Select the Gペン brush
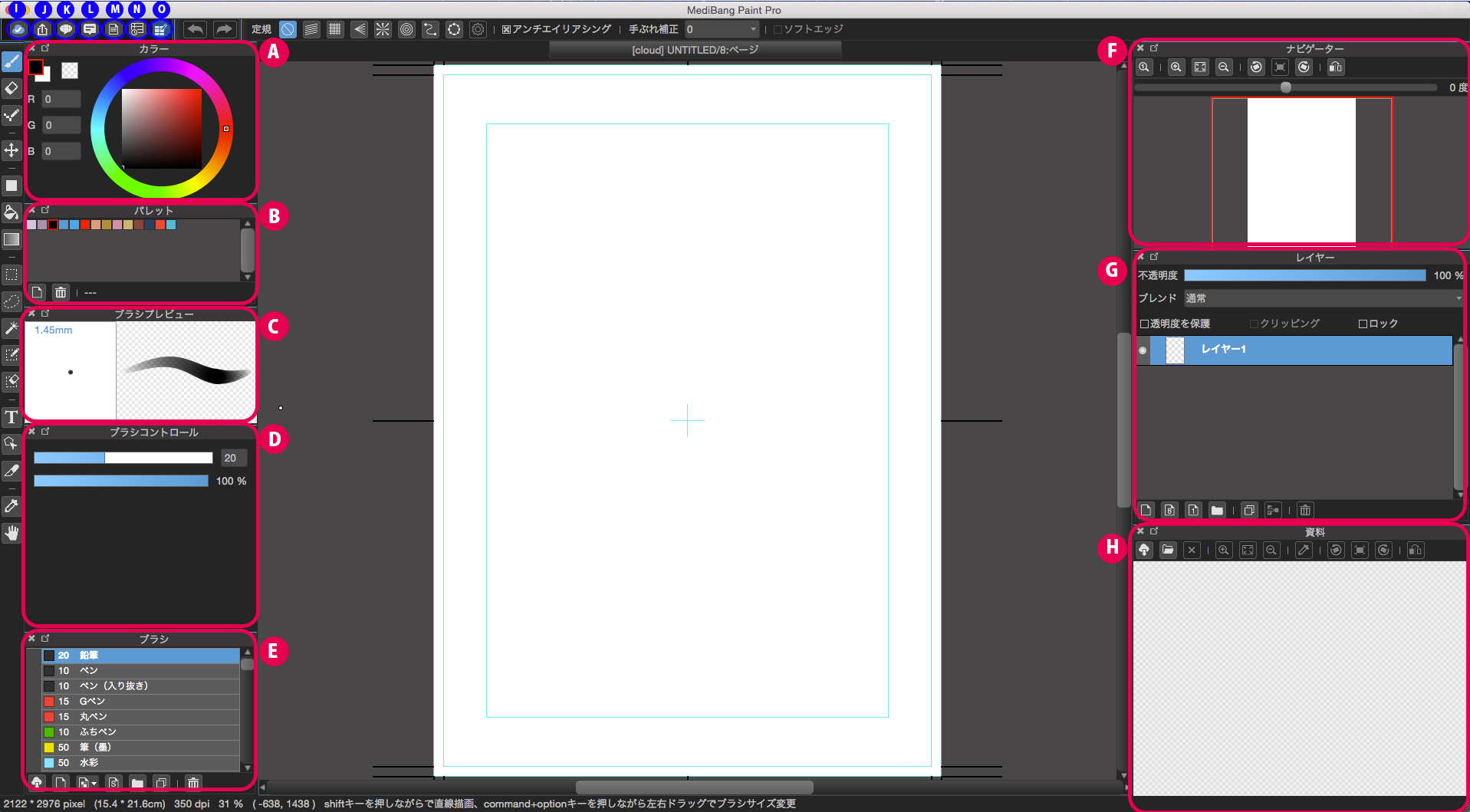This screenshot has width=1470, height=812. pyautogui.click(x=141, y=702)
